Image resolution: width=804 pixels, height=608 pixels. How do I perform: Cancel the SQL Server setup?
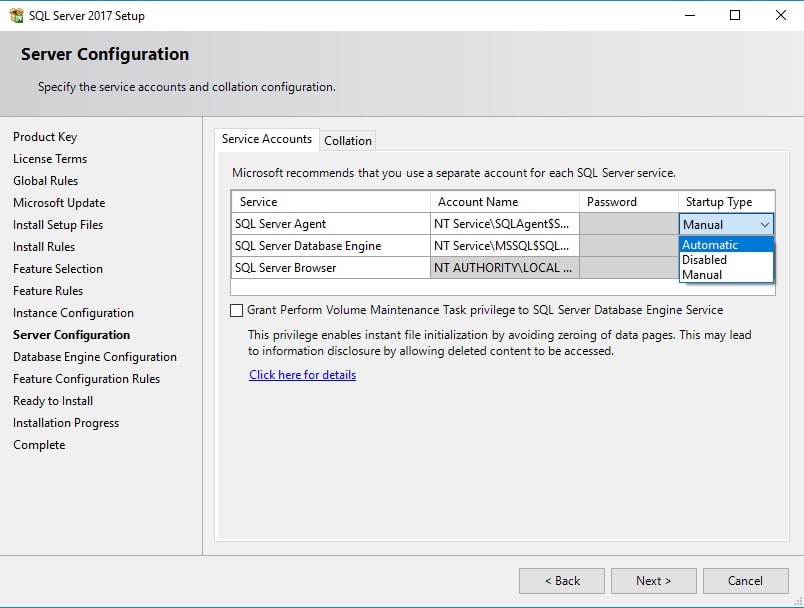pyautogui.click(x=745, y=581)
